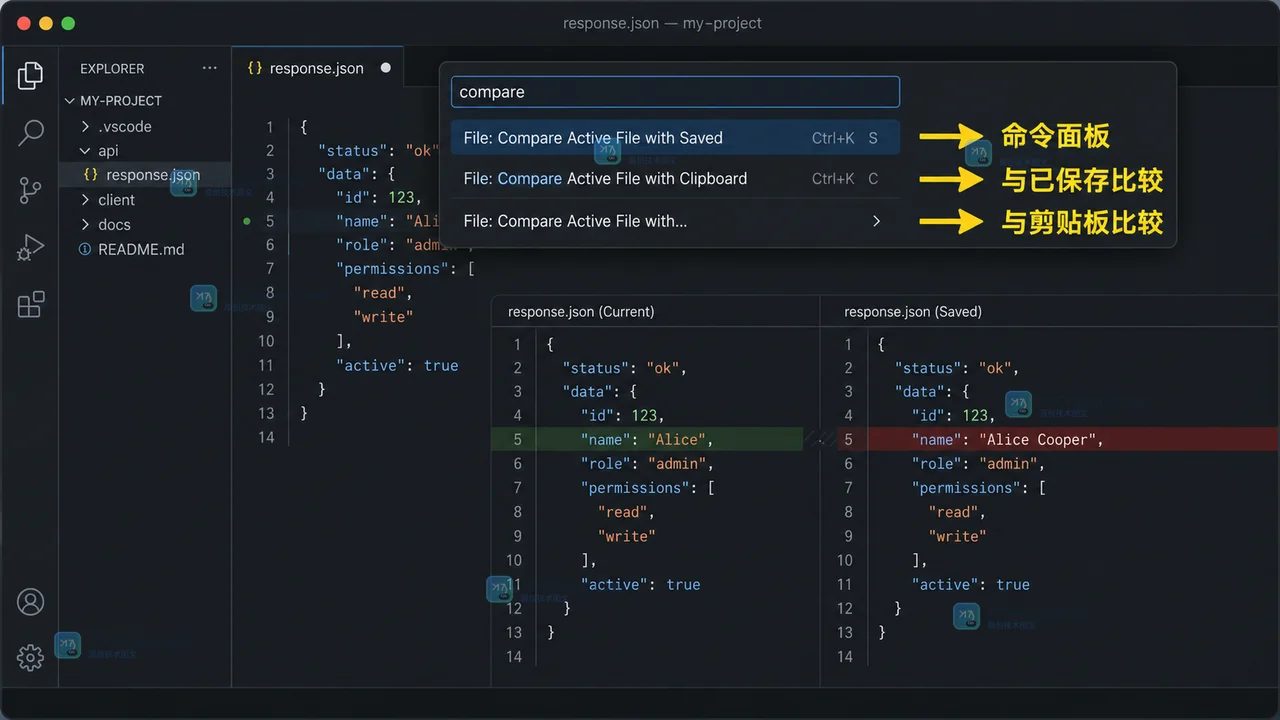1280x720 pixels.
Task: Collapse the MY-PROJECT root folder
Action: coord(70,101)
